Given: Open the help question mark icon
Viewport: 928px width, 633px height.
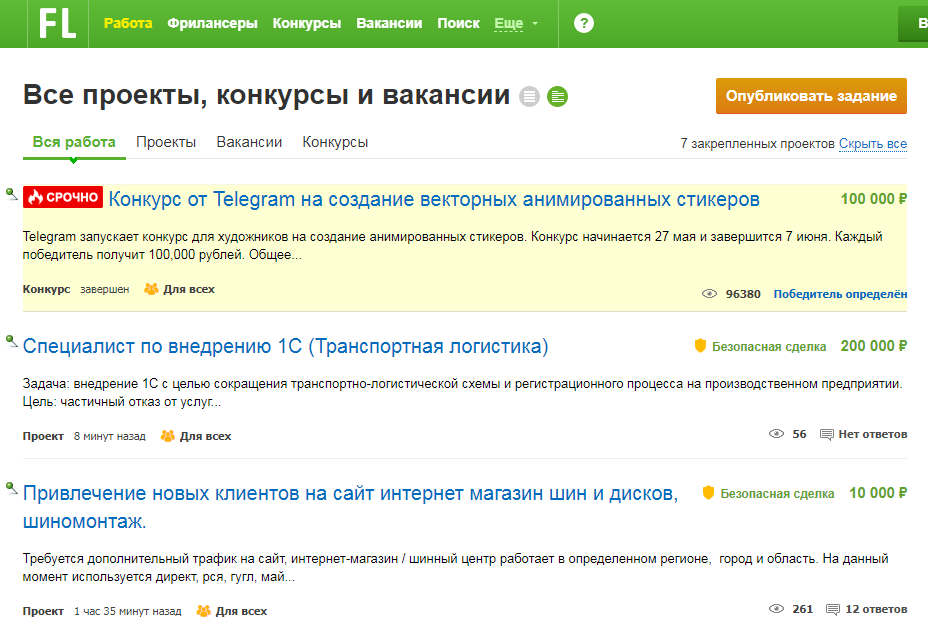Looking at the screenshot, I should [x=583, y=22].
